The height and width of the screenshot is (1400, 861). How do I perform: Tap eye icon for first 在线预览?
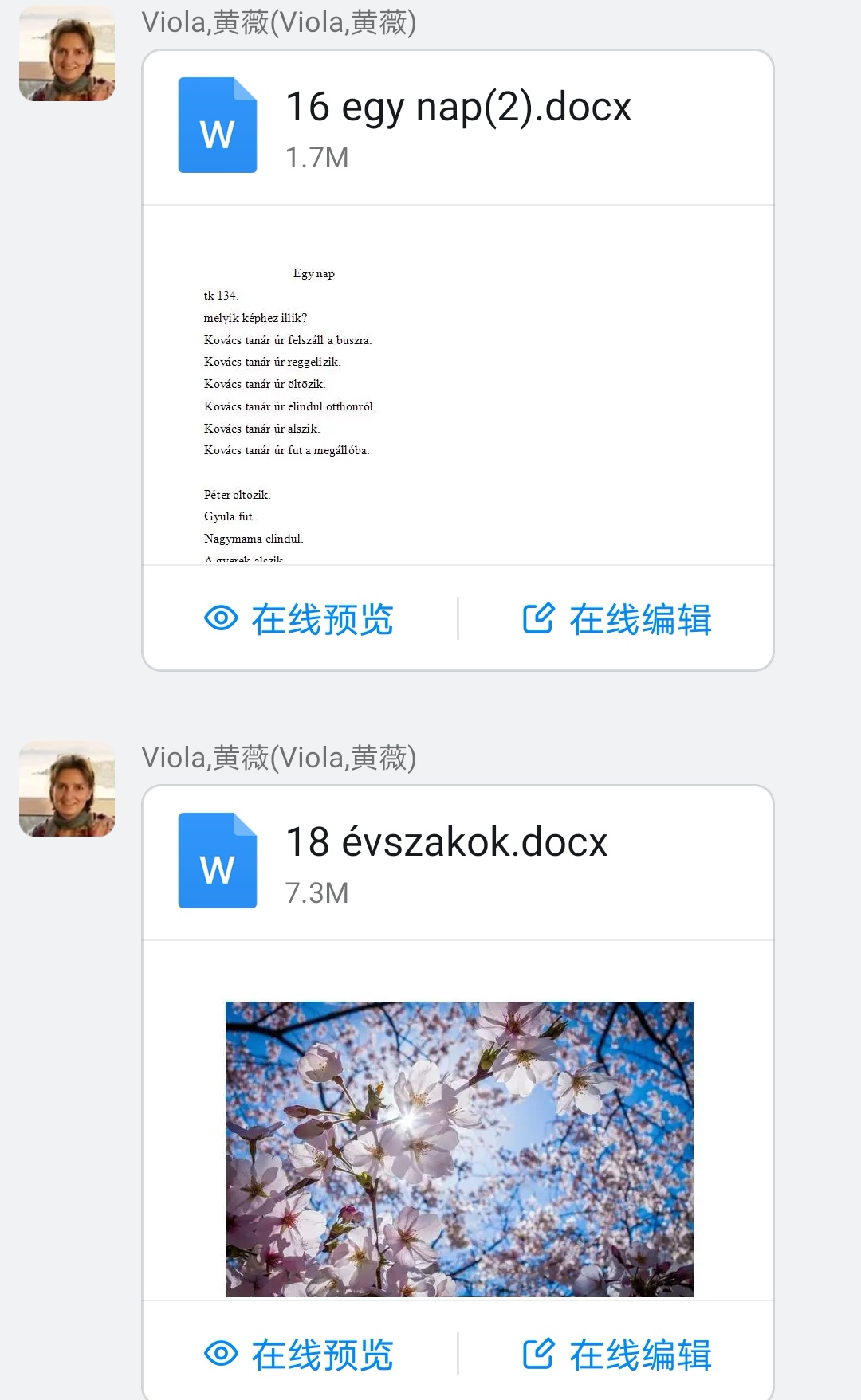click(x=221, y=618)
